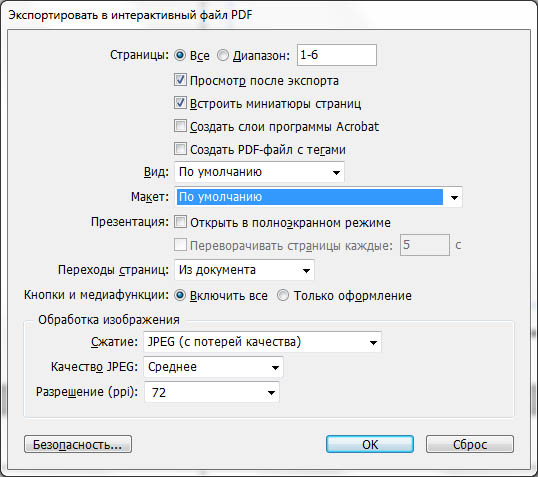Select the Все pages radio button

(x=180, y=55)
